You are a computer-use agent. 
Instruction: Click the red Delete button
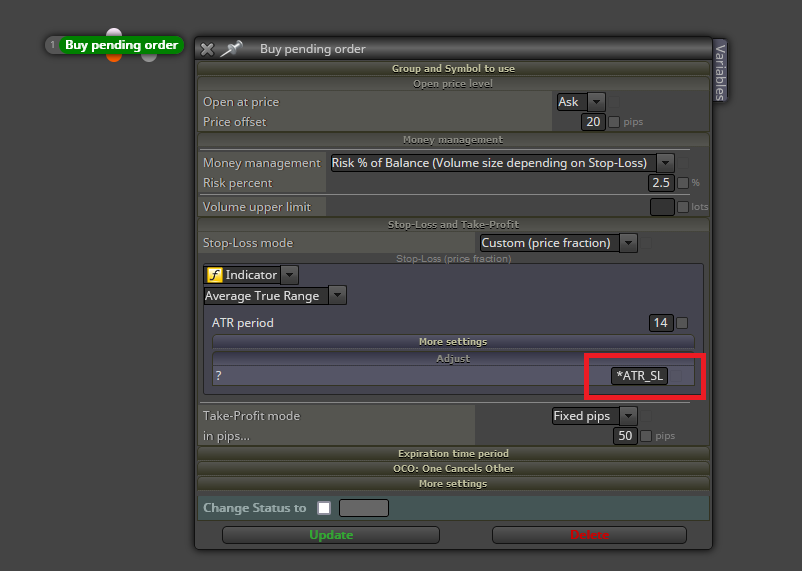click(x=589, y=535)
